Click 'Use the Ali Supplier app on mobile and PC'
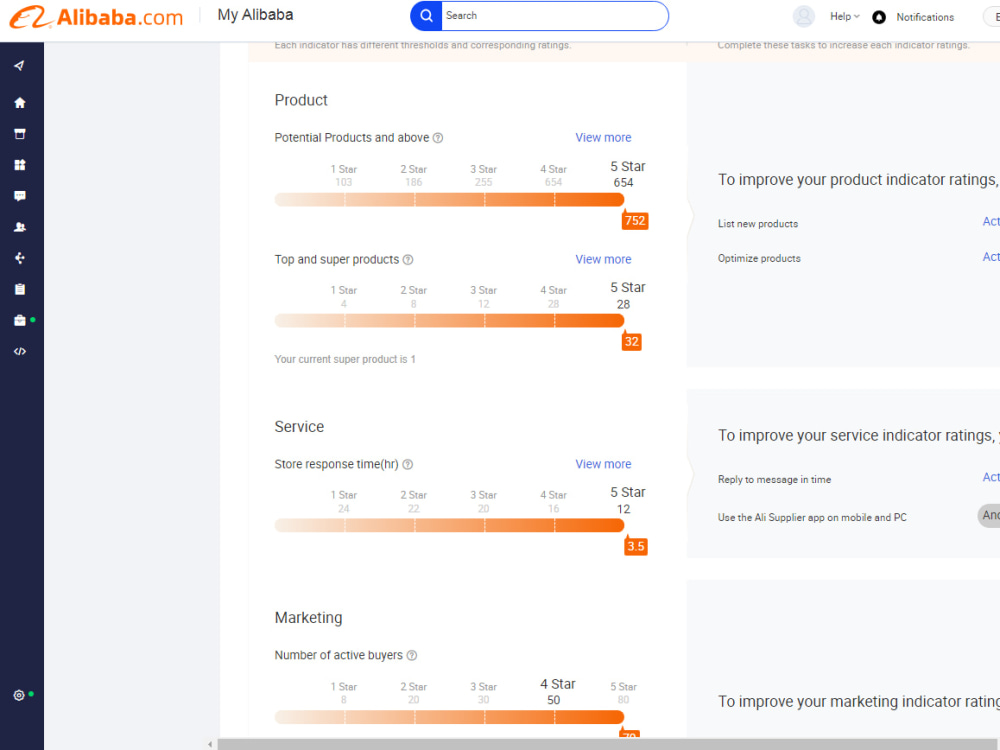 (812, 517)
